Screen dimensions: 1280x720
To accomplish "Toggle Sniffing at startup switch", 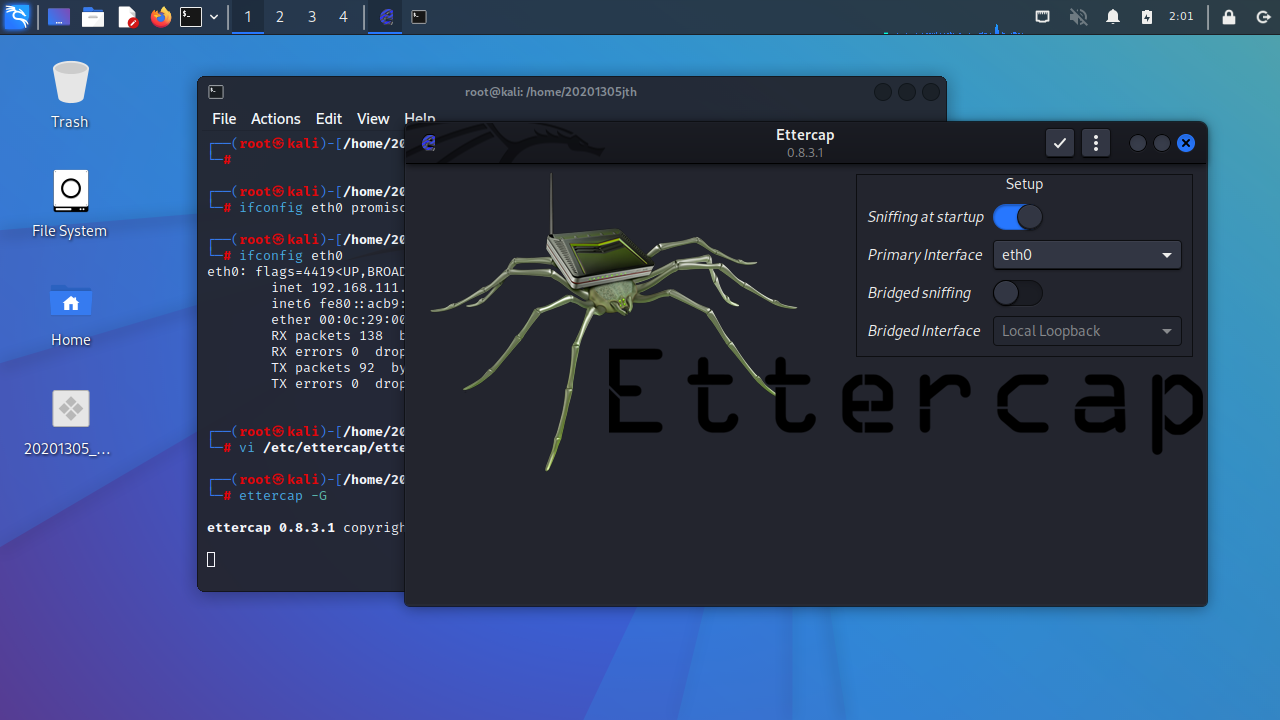I will 1018,217.
